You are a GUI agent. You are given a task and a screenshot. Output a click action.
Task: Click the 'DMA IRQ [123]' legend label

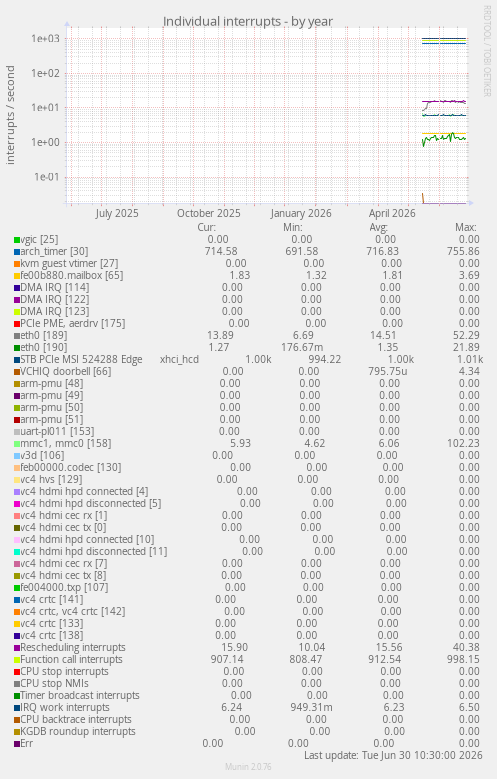click(x=55, y=311)
